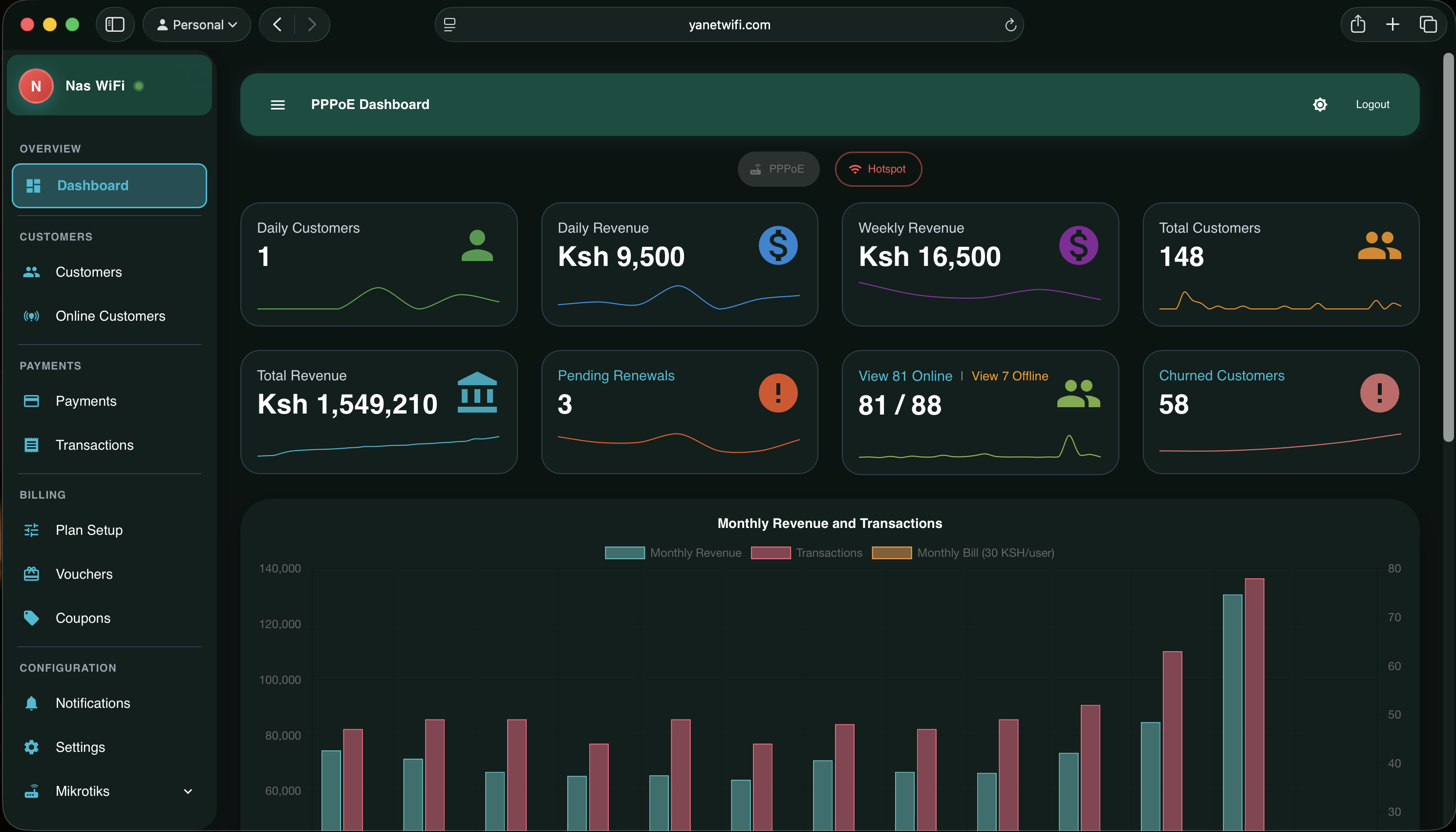
Task: Collapse the sidebar with the hamburger menu
Action: click(278, 104)
